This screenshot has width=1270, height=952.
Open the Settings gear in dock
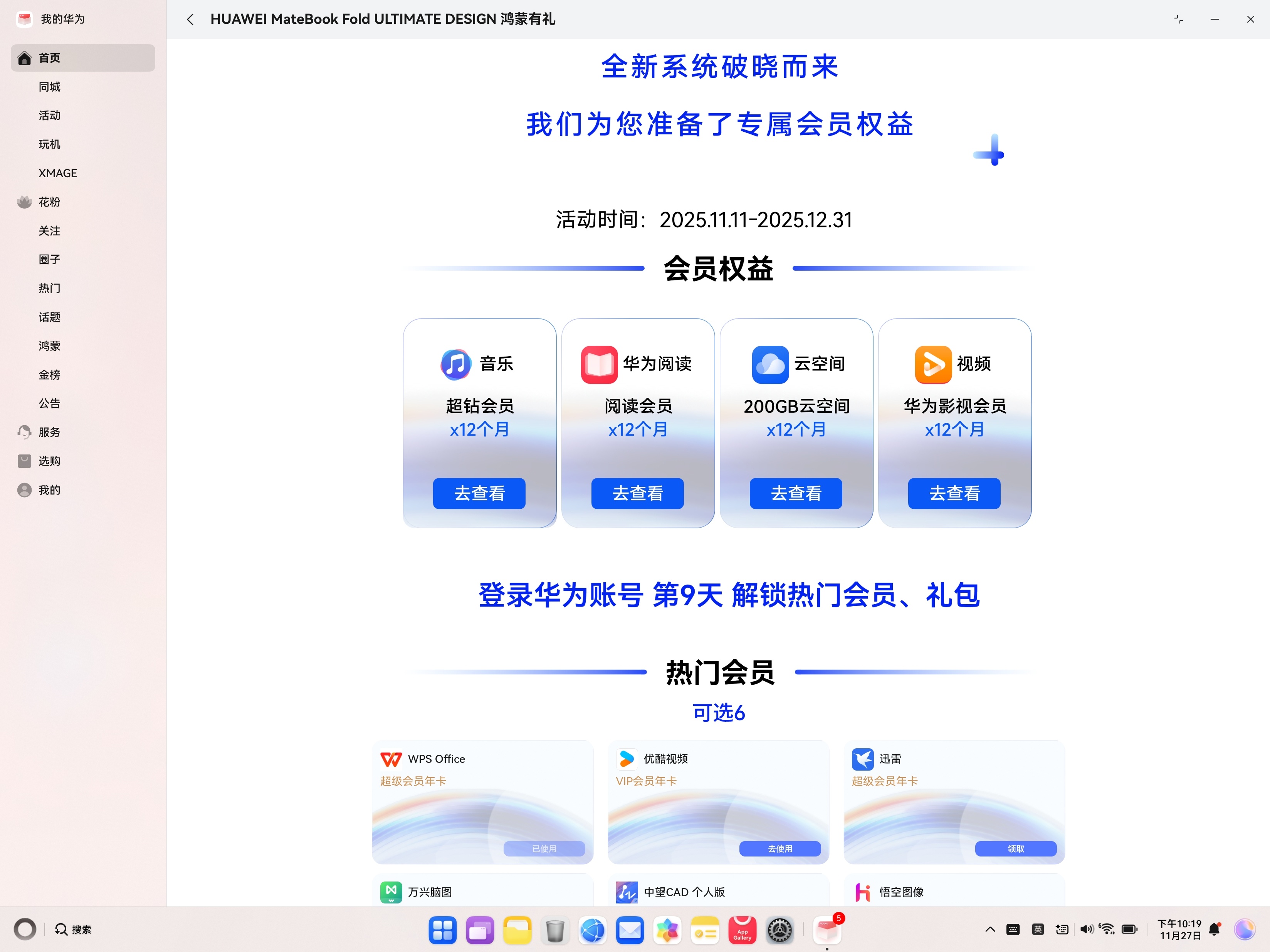pos(779,930)
